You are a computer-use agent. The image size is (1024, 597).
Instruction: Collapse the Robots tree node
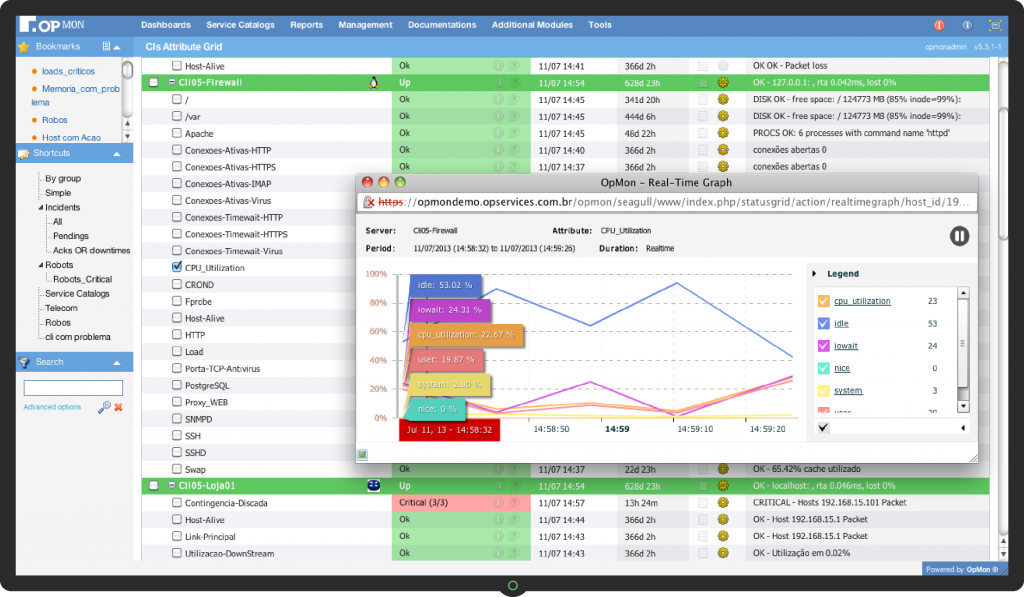pos(40,265)
